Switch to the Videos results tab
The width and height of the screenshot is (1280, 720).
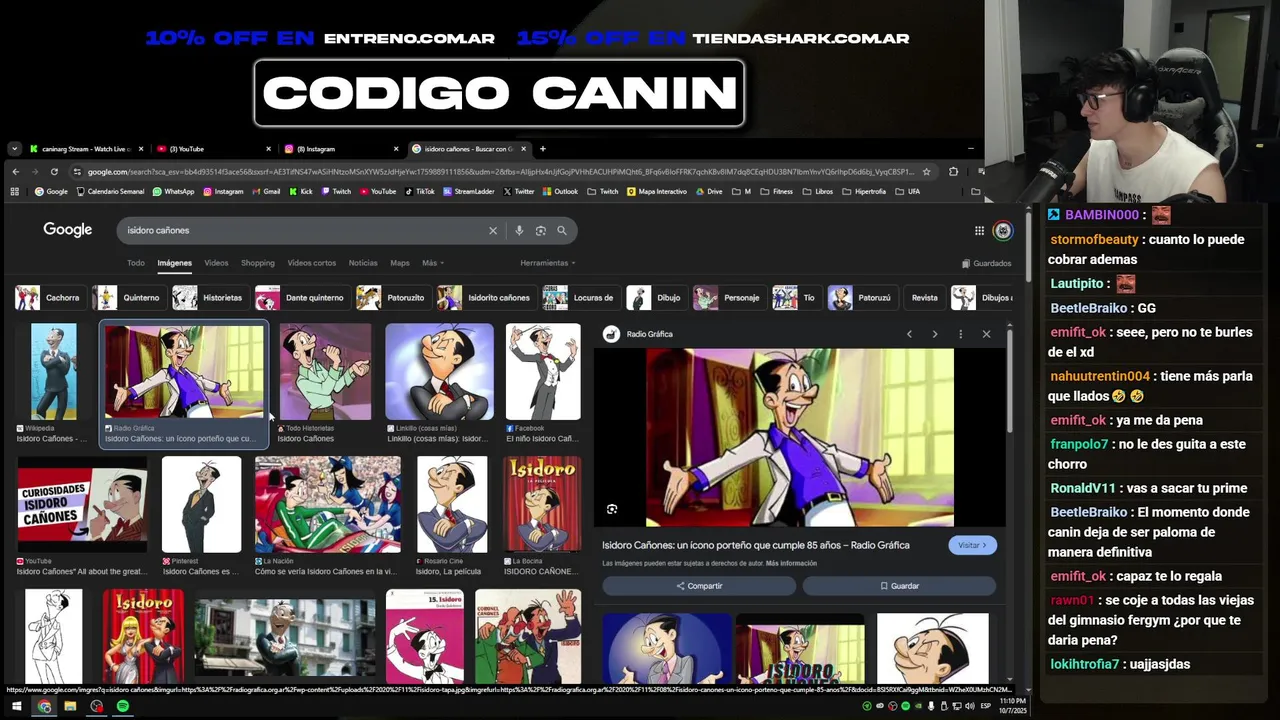pos(216,263)
